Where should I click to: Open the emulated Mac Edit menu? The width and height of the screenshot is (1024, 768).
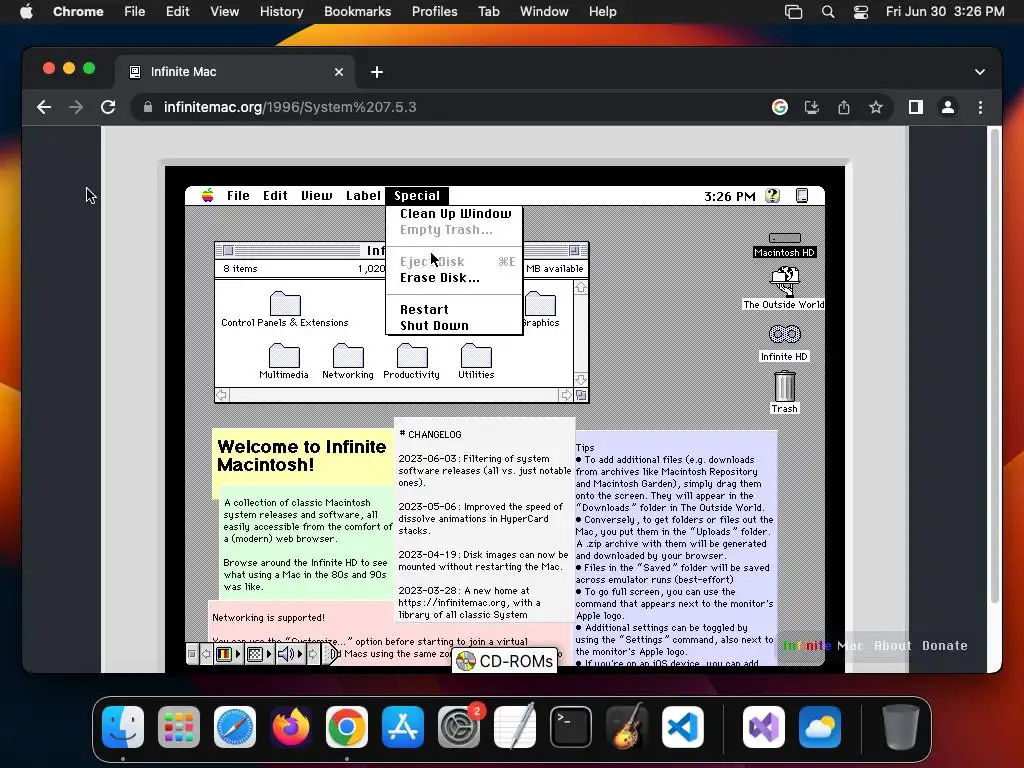pyautogui.click(x=275, y=195)
